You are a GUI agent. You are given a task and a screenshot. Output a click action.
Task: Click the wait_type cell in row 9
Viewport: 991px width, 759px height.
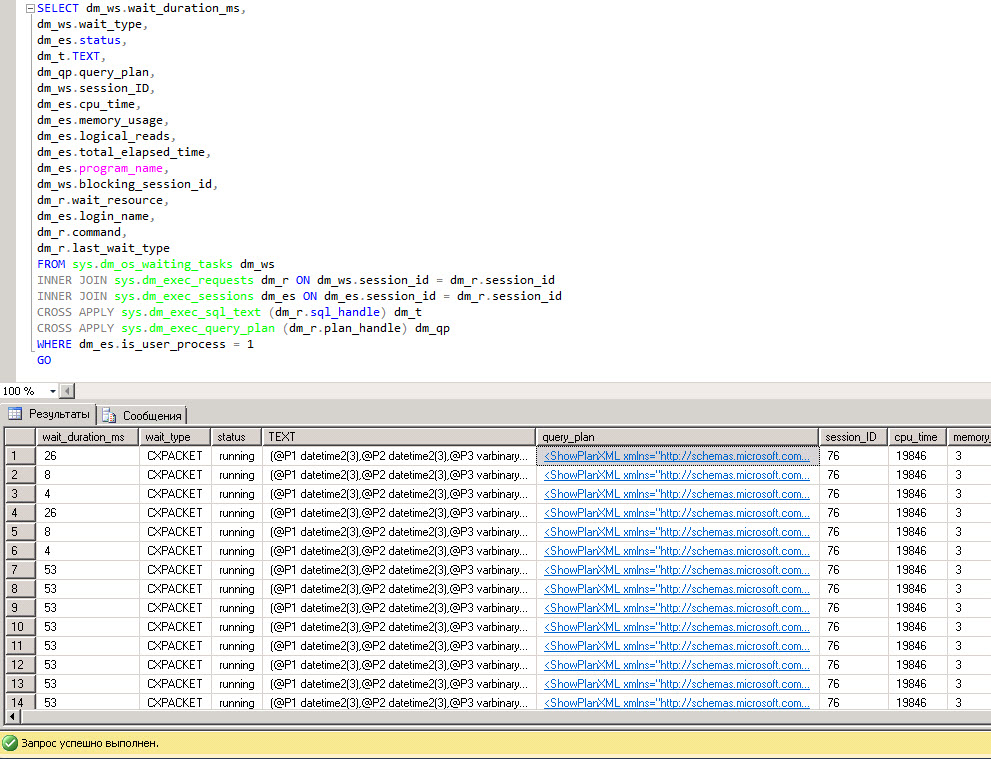(x=174, y=608)
